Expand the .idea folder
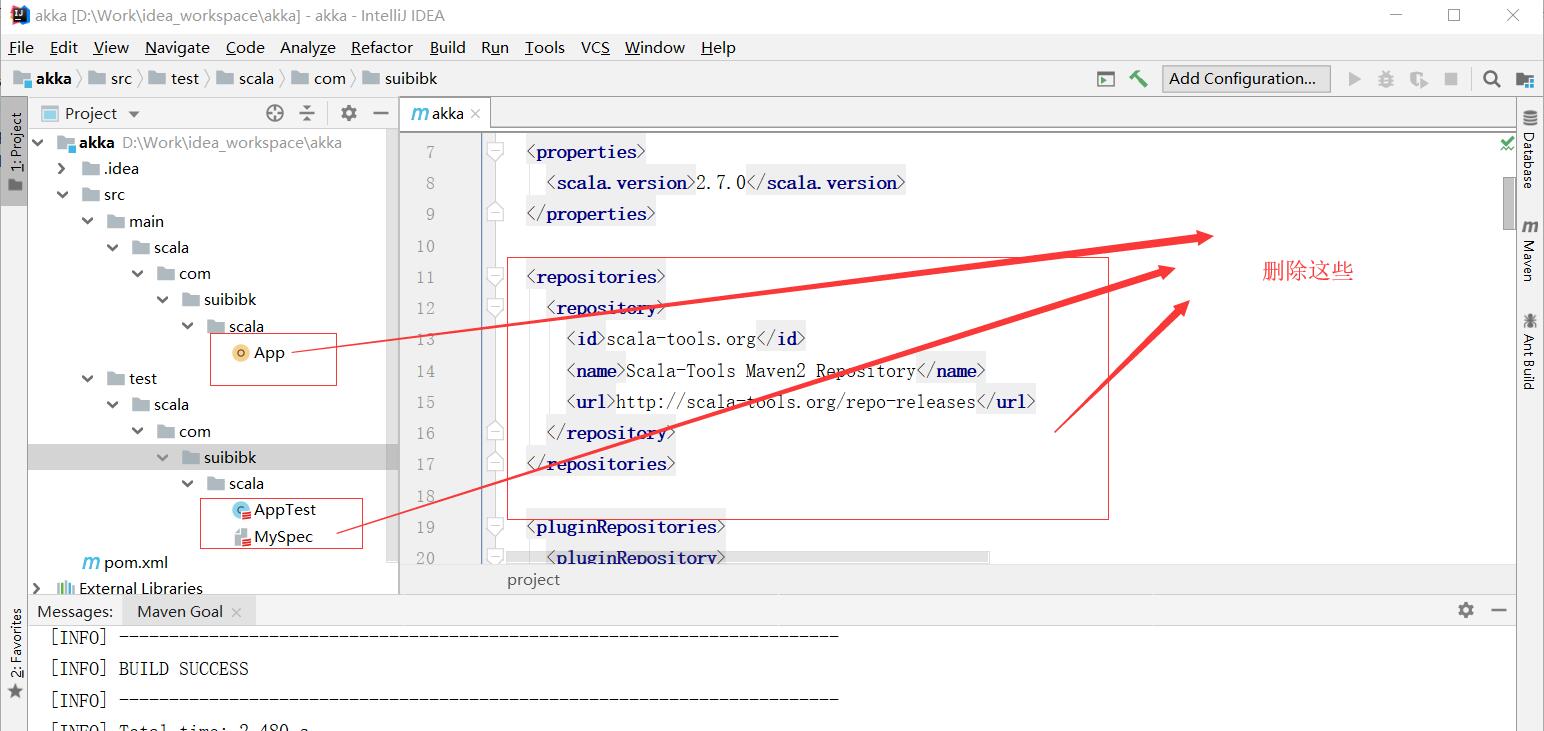The width and height of the screenshot is (1544, 731). [62, 168]
